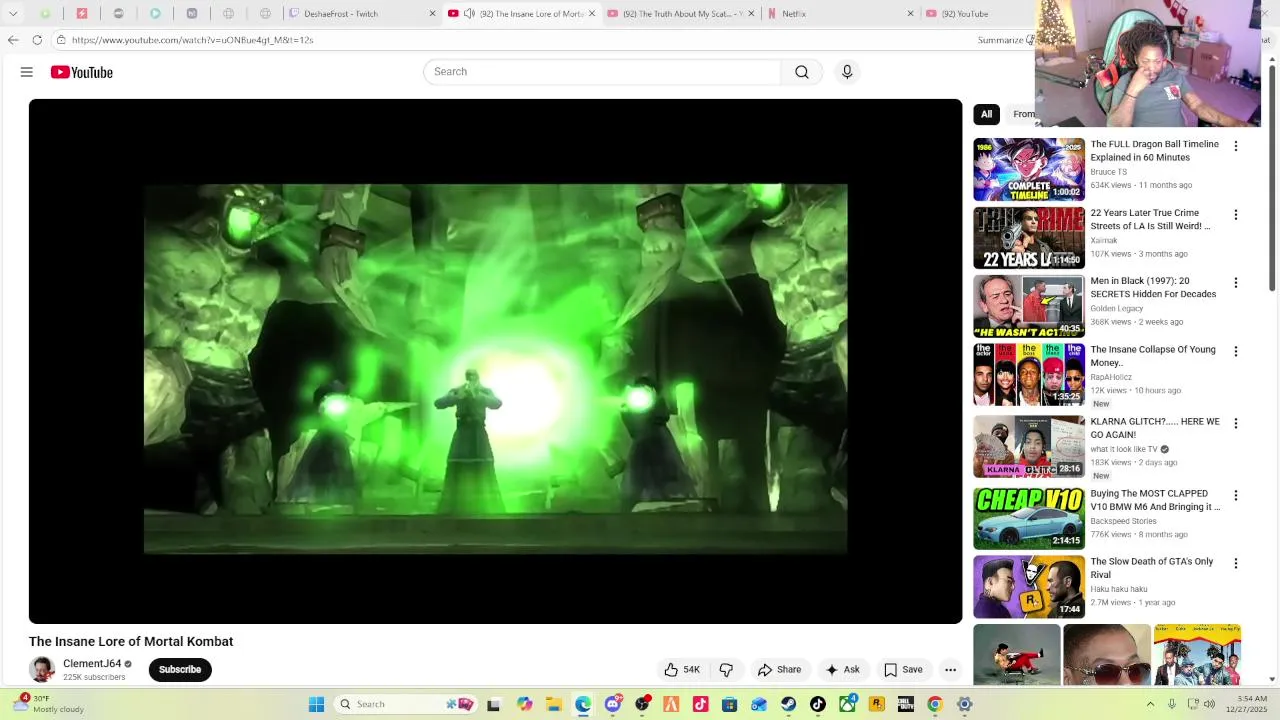Show hidden system tray icons chevron
This screenshot has height=720, width=1280.
click(1150, 704)
